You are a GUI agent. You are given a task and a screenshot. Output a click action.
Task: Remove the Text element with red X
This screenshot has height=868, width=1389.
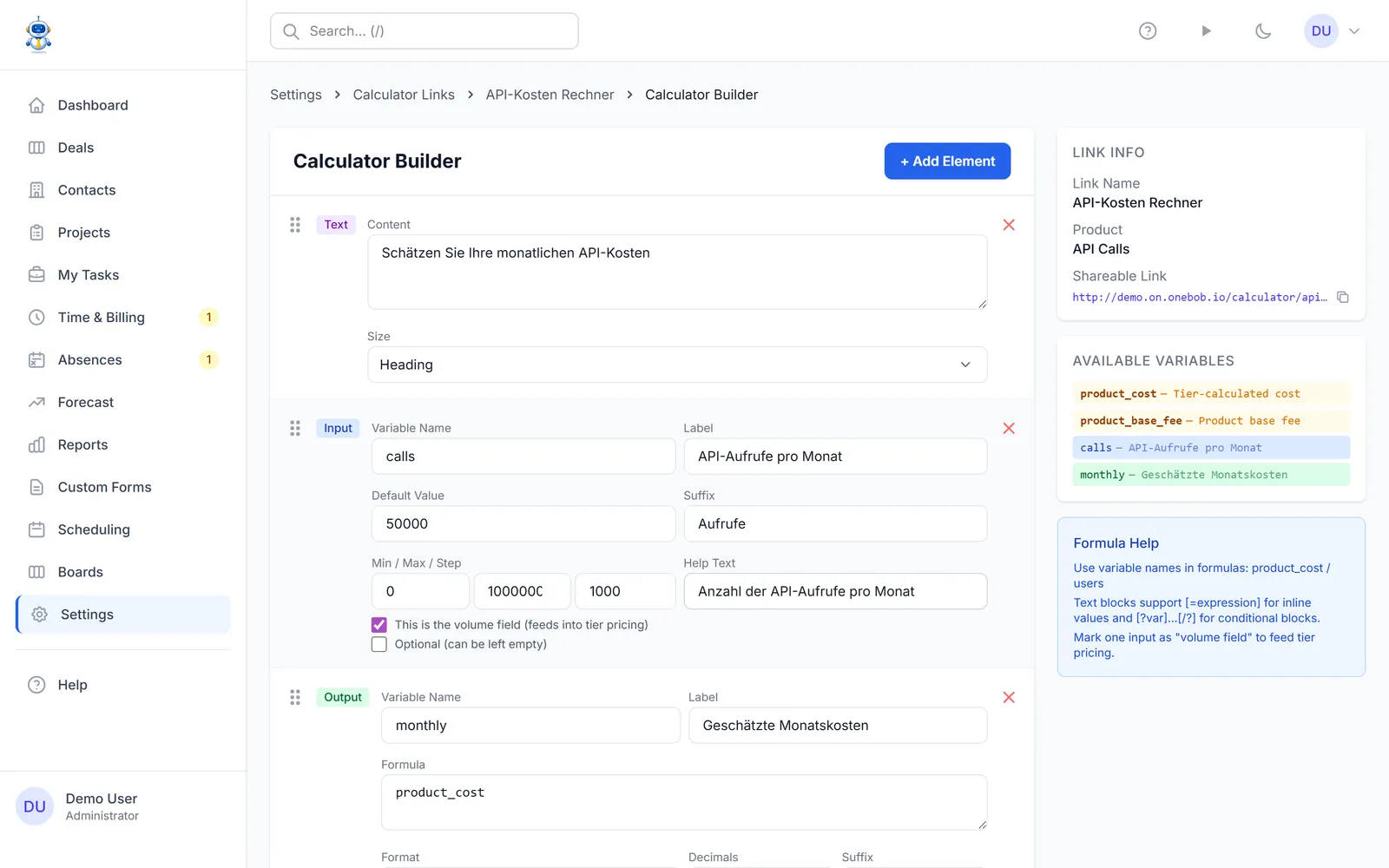coord(1009,225)
